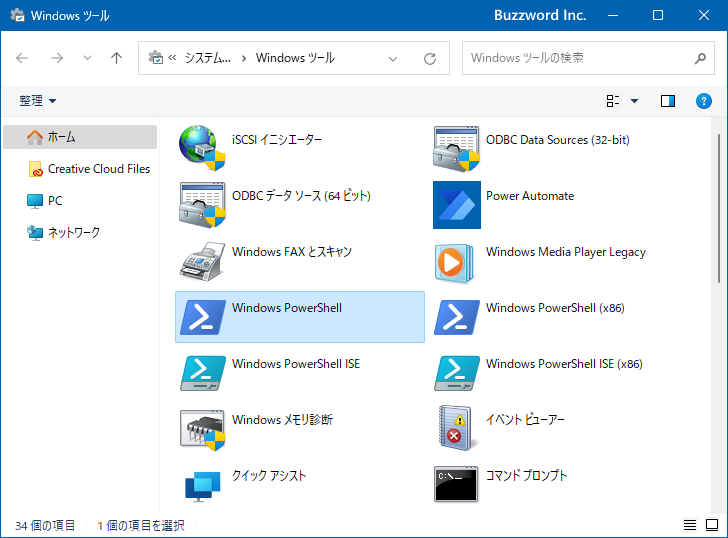Select the ODBC データ ソース (64 ビット) icon
The height and width of the screenshot is (538, 728).
[202, 205]
